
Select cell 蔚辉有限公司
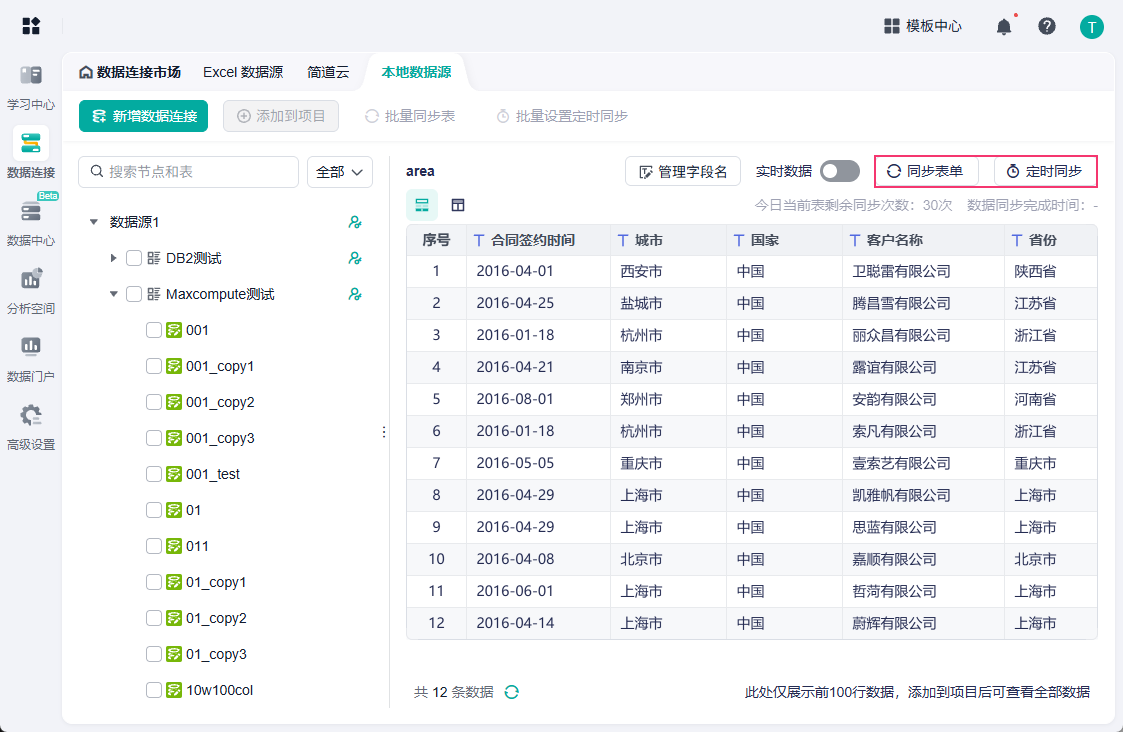pos(923,623)
